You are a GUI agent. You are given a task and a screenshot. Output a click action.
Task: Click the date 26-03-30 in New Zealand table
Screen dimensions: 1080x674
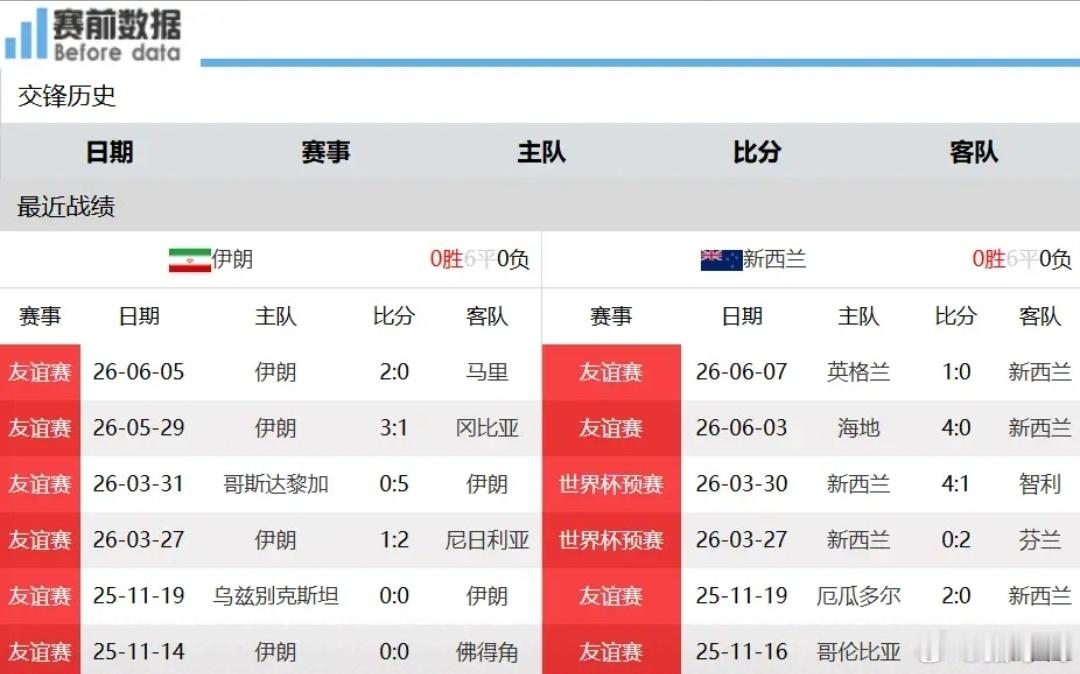pyautogui.click(x=741, y=483)
